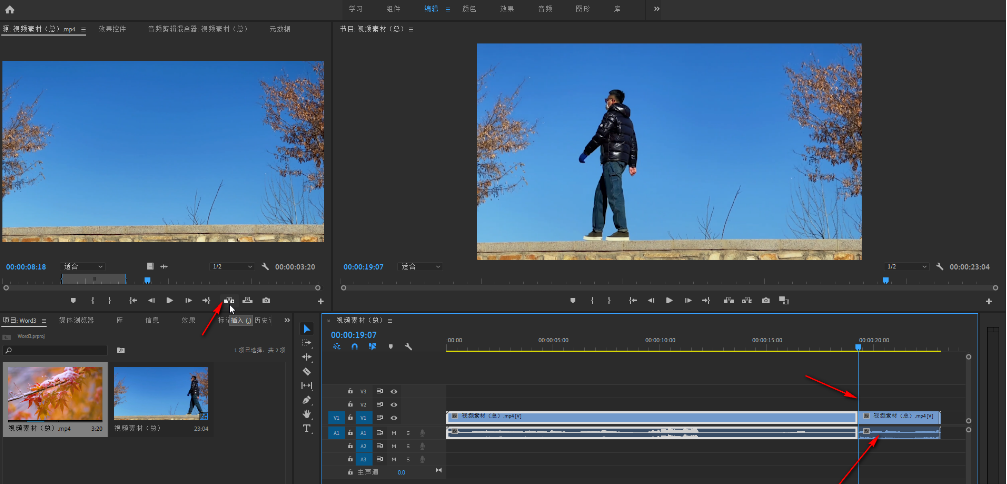Select the autumn leaves clip thumbnail
The height and width of the screenshot is (484, 1007).
[x=55, y=392]
